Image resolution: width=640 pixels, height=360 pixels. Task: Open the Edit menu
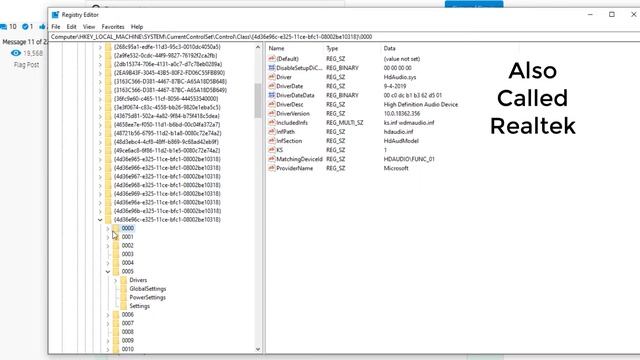[x=71, y=27]
